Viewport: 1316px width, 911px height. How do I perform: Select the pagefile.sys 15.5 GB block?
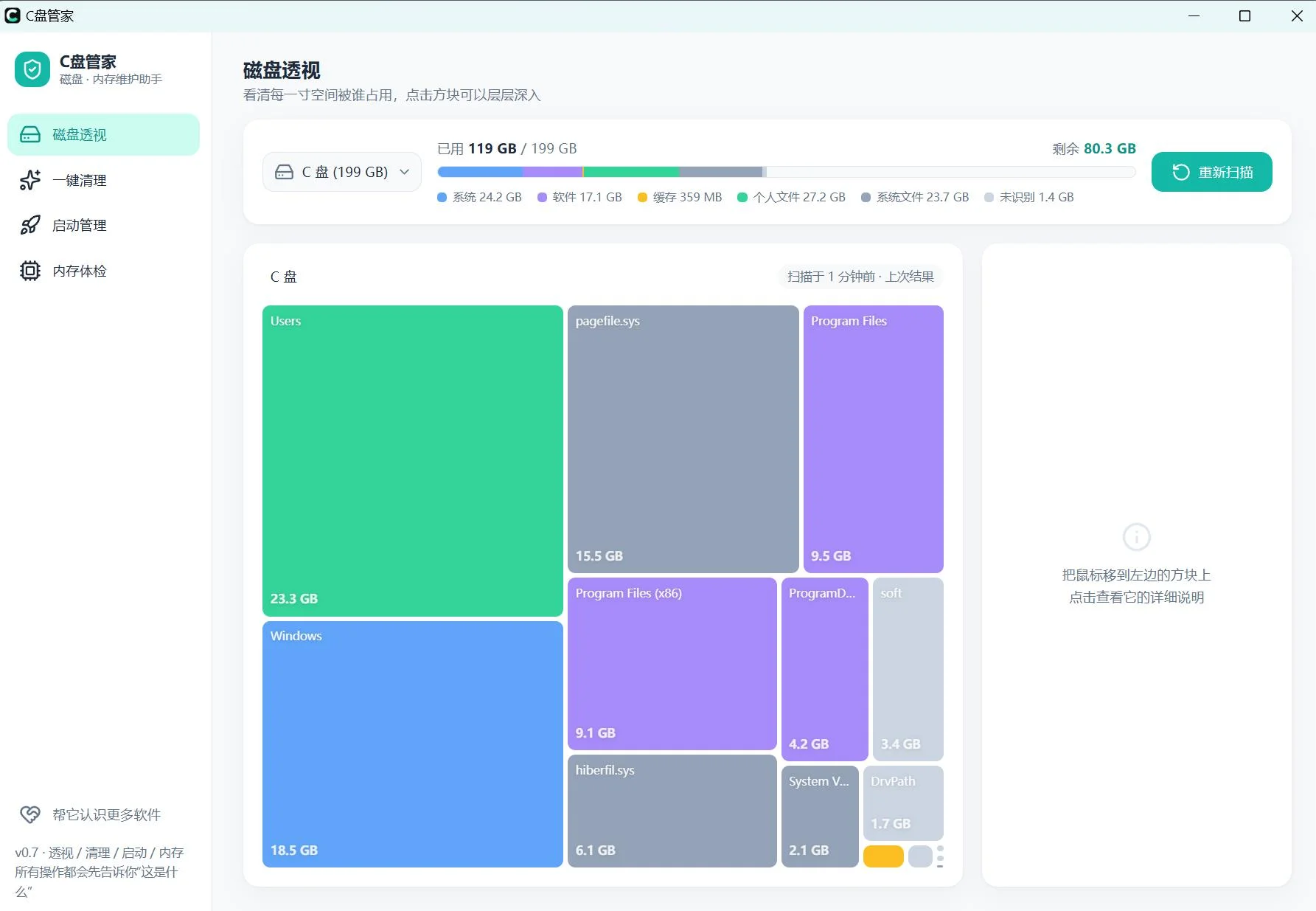683,439
